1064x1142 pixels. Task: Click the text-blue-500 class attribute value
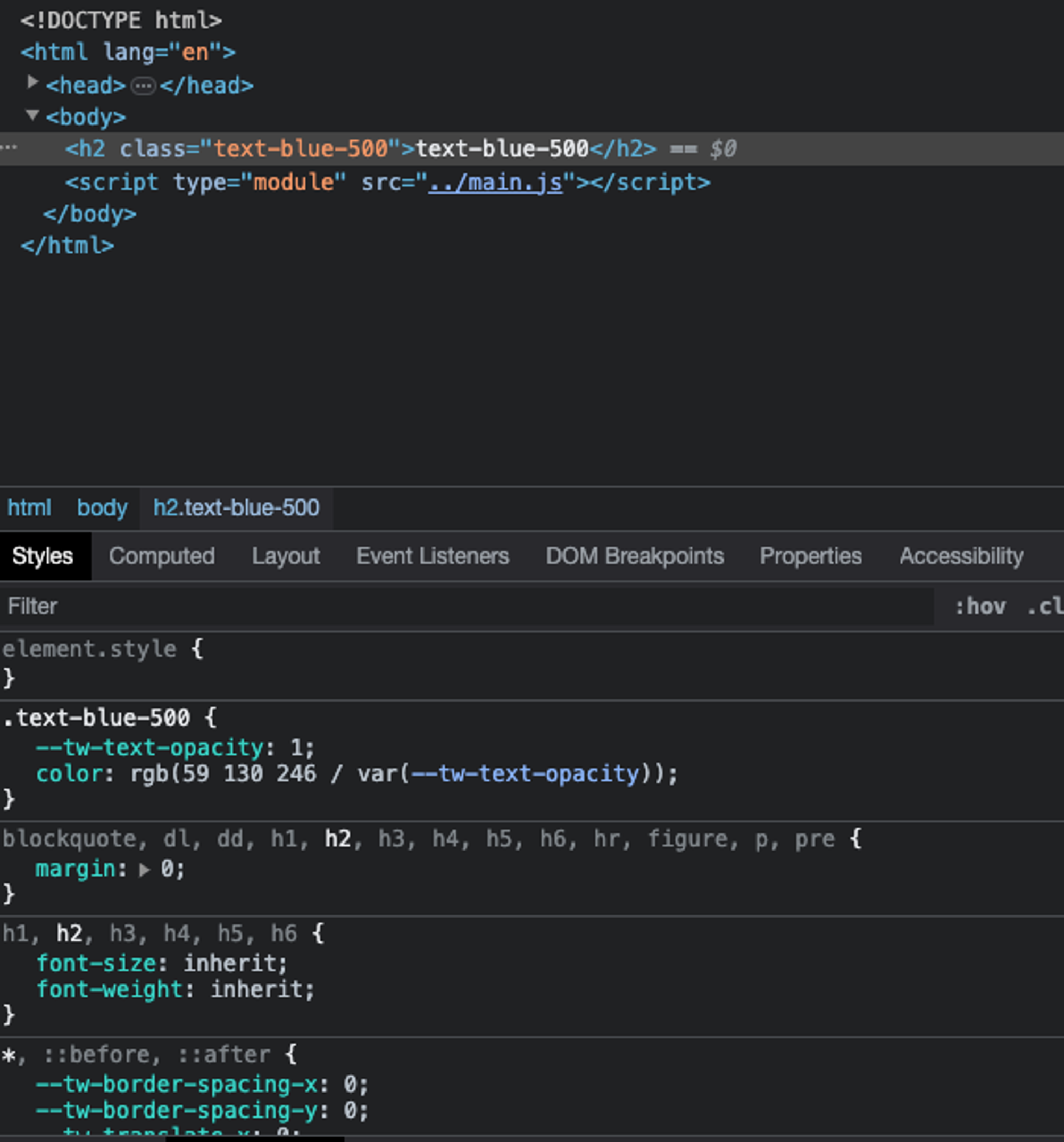pos(301,149)
